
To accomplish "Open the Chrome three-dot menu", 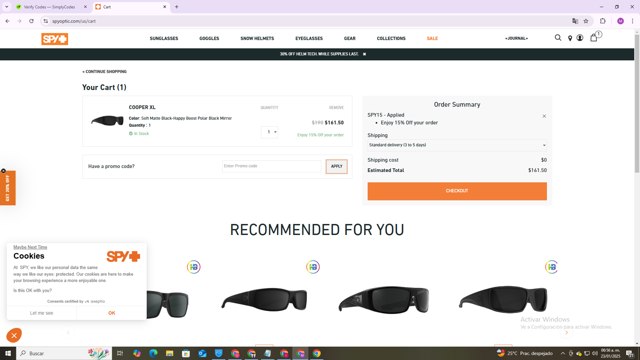I will pyautogui.click(x=632, y=21).
